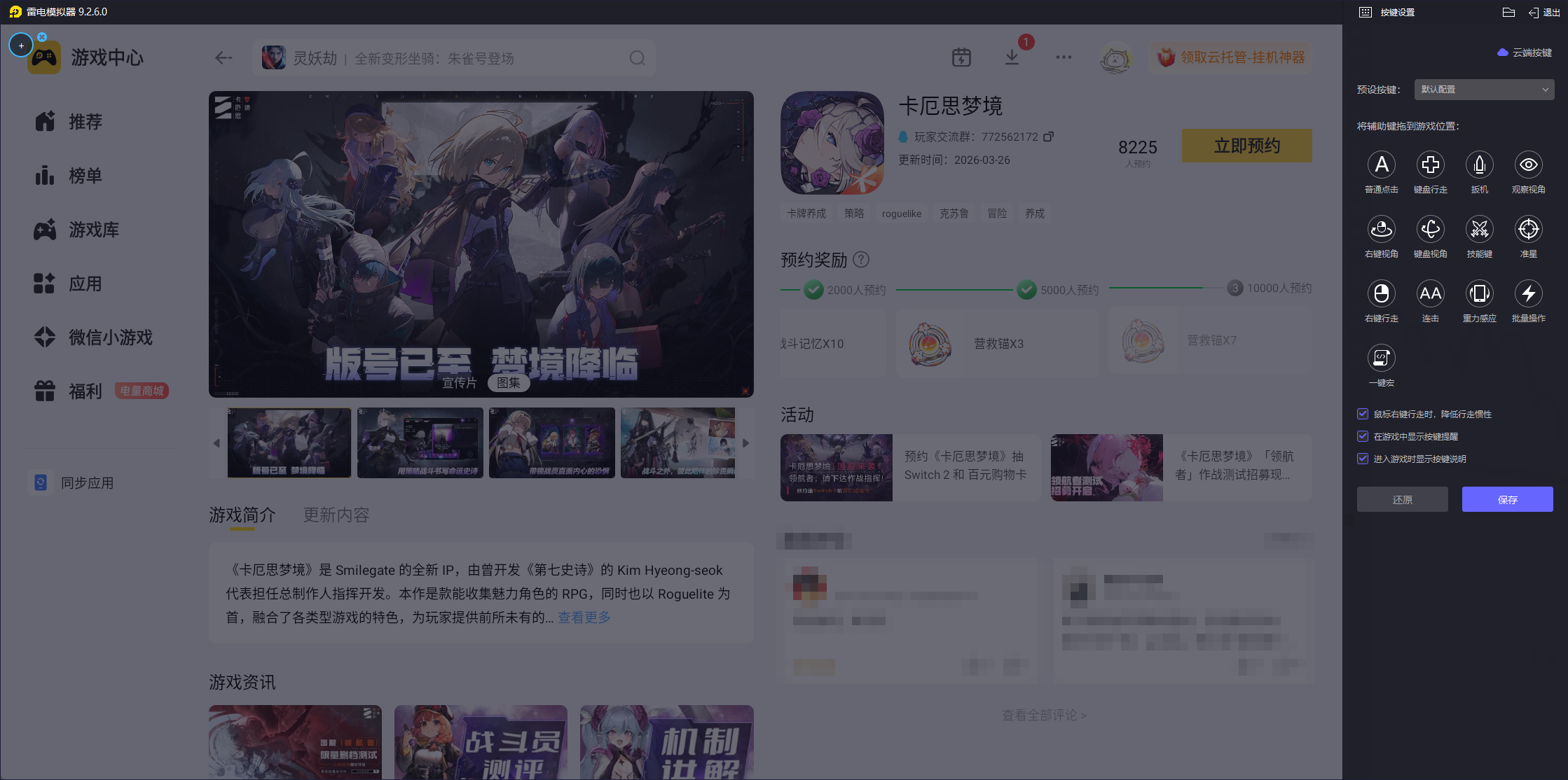The height and width of the screenshot is (780, 1568).
Task: Disable 进入游戏时显示按键说明 checkbox
Action: tap(1363, 459)
